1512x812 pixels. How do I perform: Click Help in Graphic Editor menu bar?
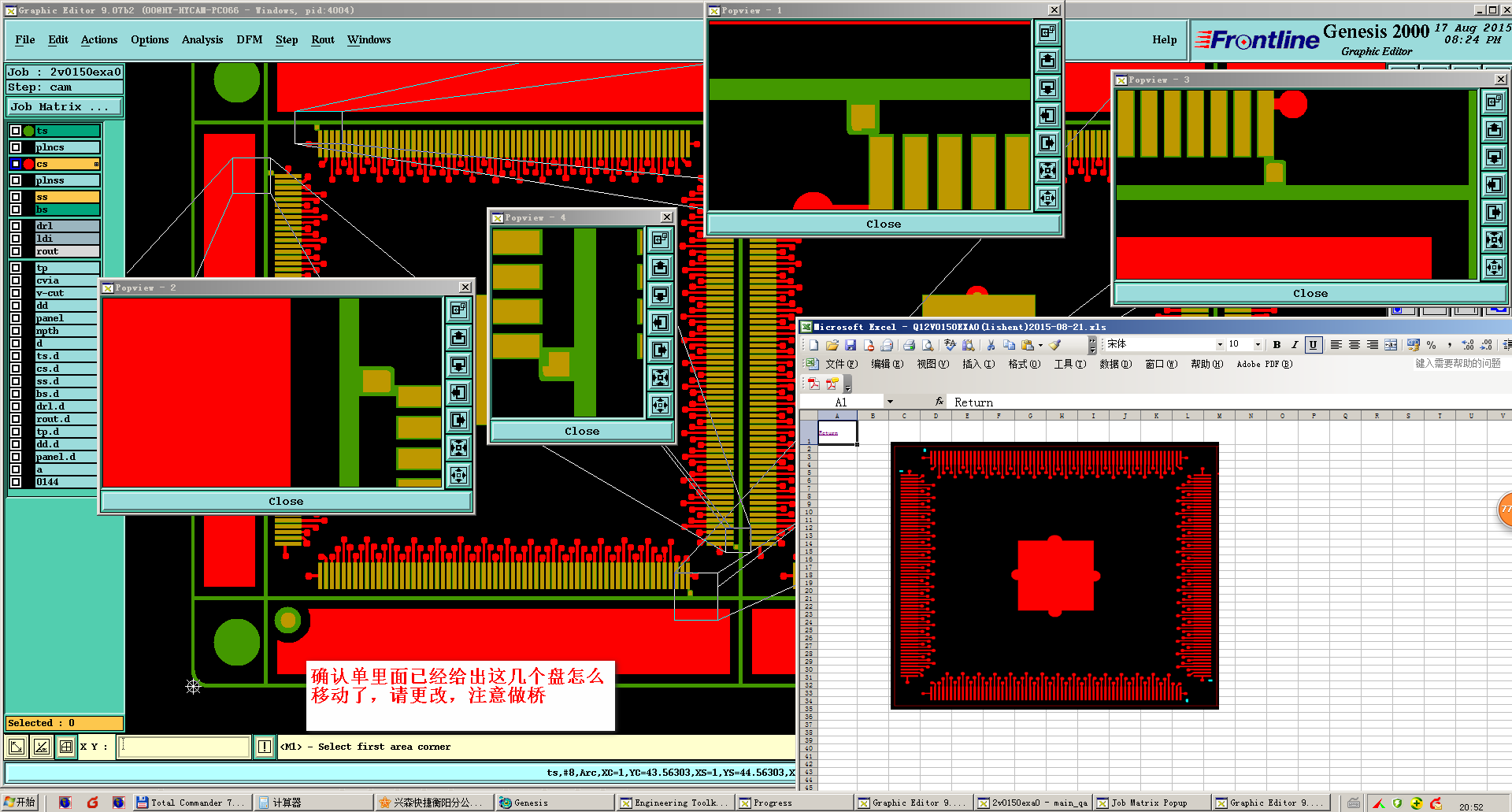click(1165, 40)
